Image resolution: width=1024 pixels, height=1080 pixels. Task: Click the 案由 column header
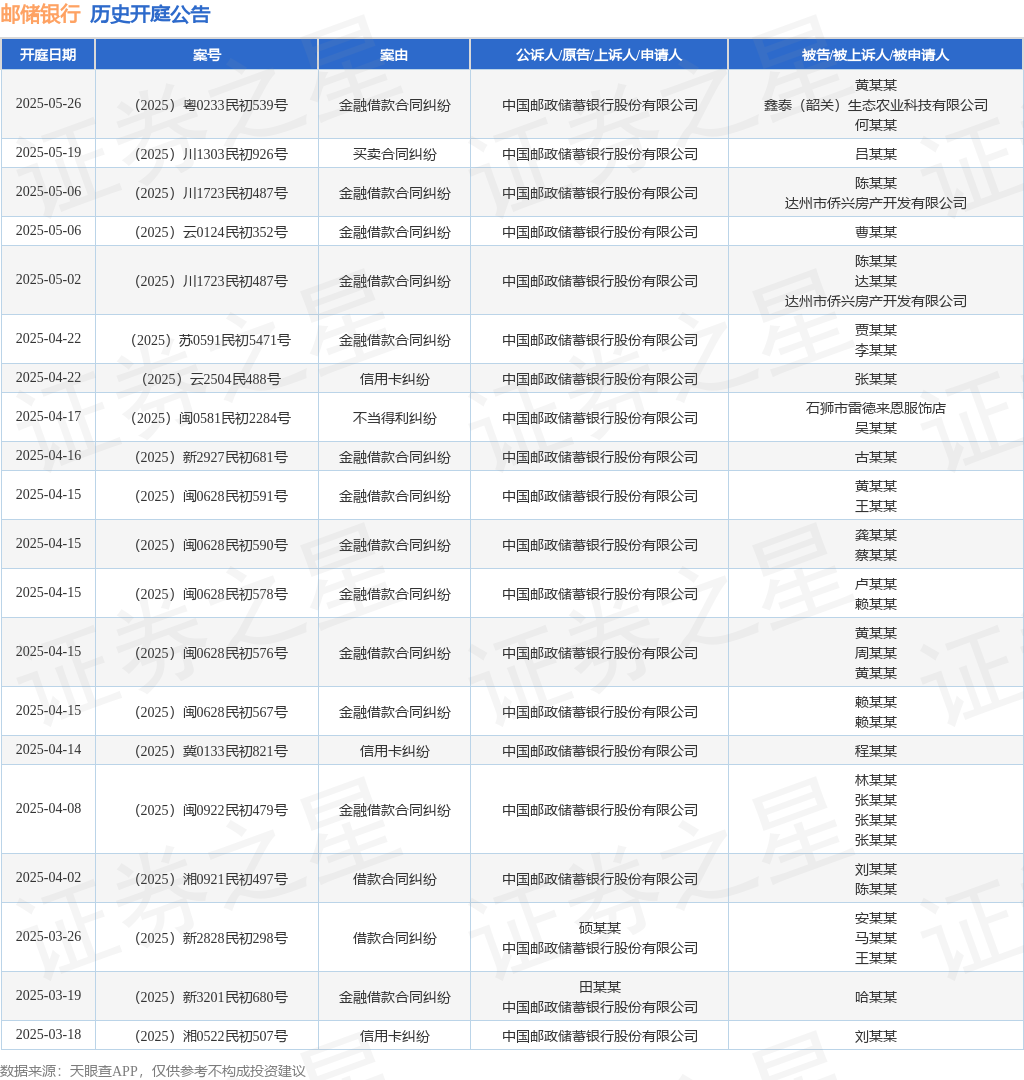pos(394,54)
